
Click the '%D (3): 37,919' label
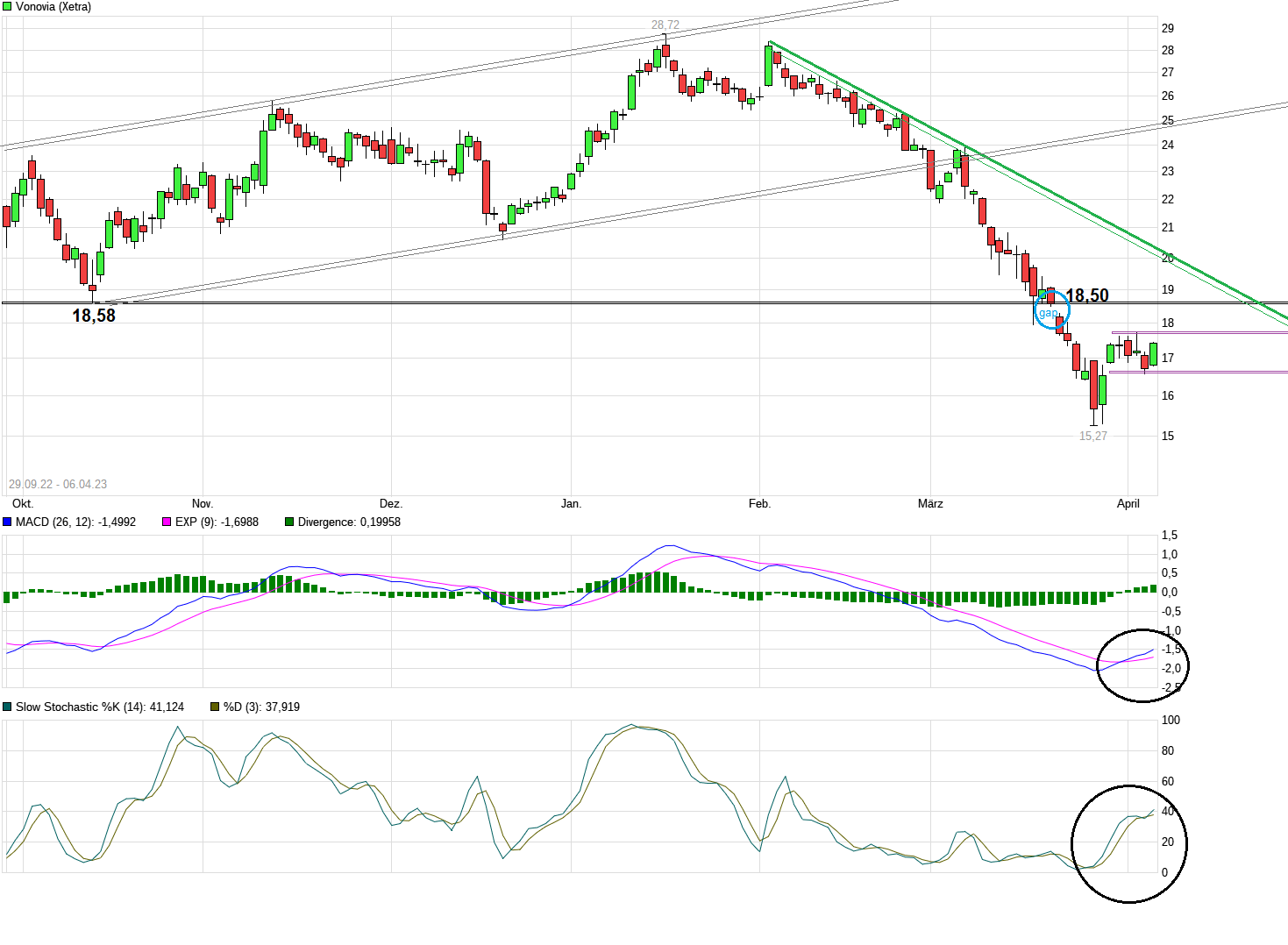pos(261,707)
